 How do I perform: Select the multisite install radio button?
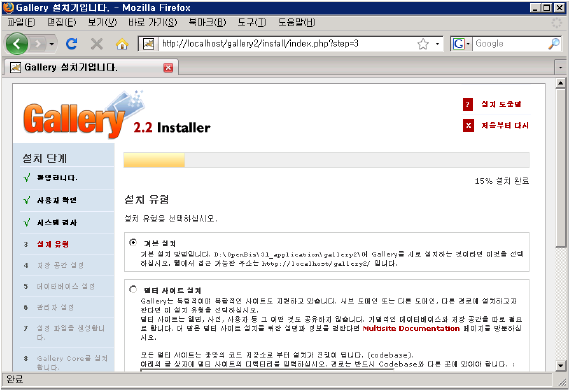[x=133, y=289]
